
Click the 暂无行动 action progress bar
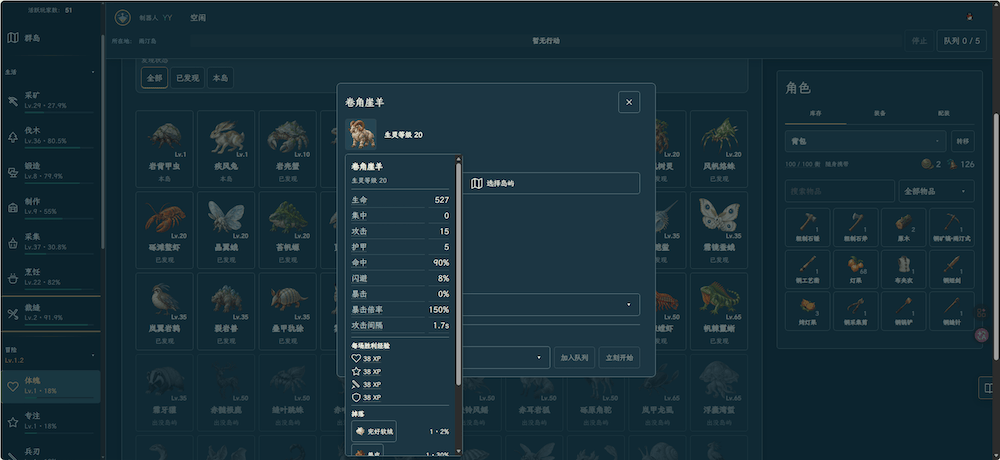pyautogui.click(x=545, y=41)
